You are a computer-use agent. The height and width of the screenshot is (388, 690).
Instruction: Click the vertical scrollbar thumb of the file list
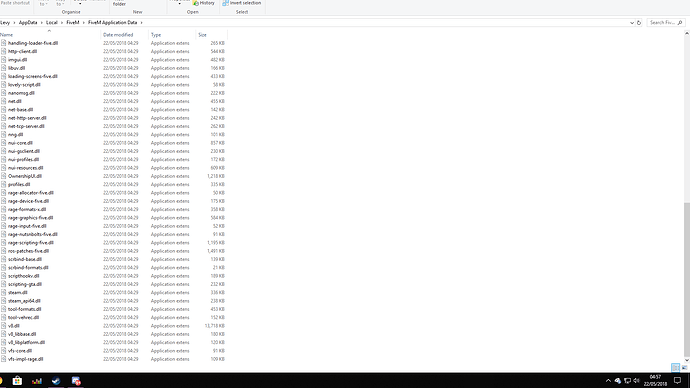(x=686, y=279)
